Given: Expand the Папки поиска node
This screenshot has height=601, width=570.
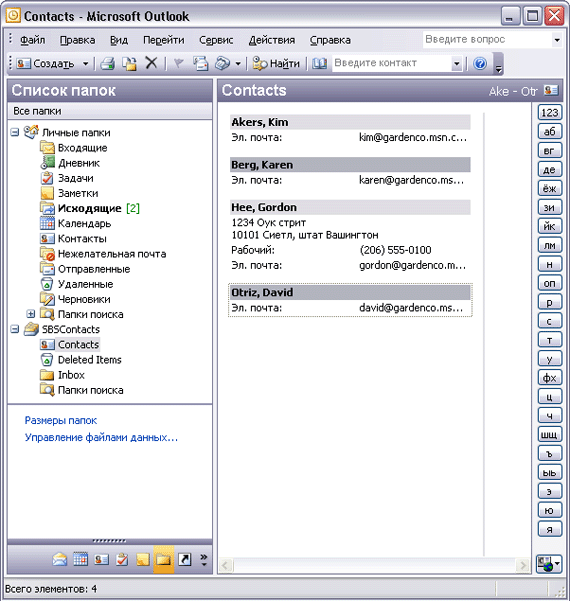Looking at the screenshot, I should point(31,314).
